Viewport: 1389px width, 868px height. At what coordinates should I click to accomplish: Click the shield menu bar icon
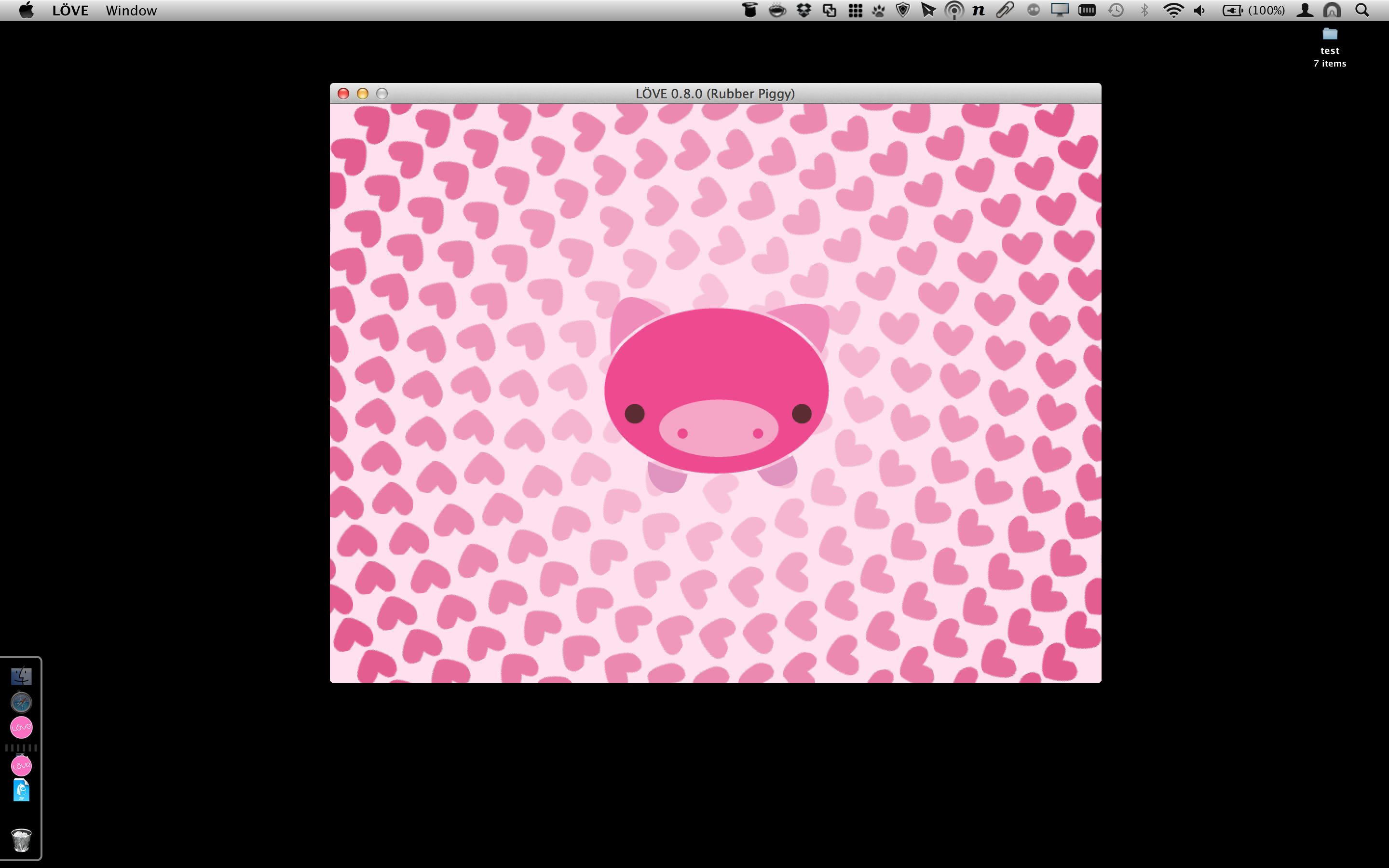903,10
